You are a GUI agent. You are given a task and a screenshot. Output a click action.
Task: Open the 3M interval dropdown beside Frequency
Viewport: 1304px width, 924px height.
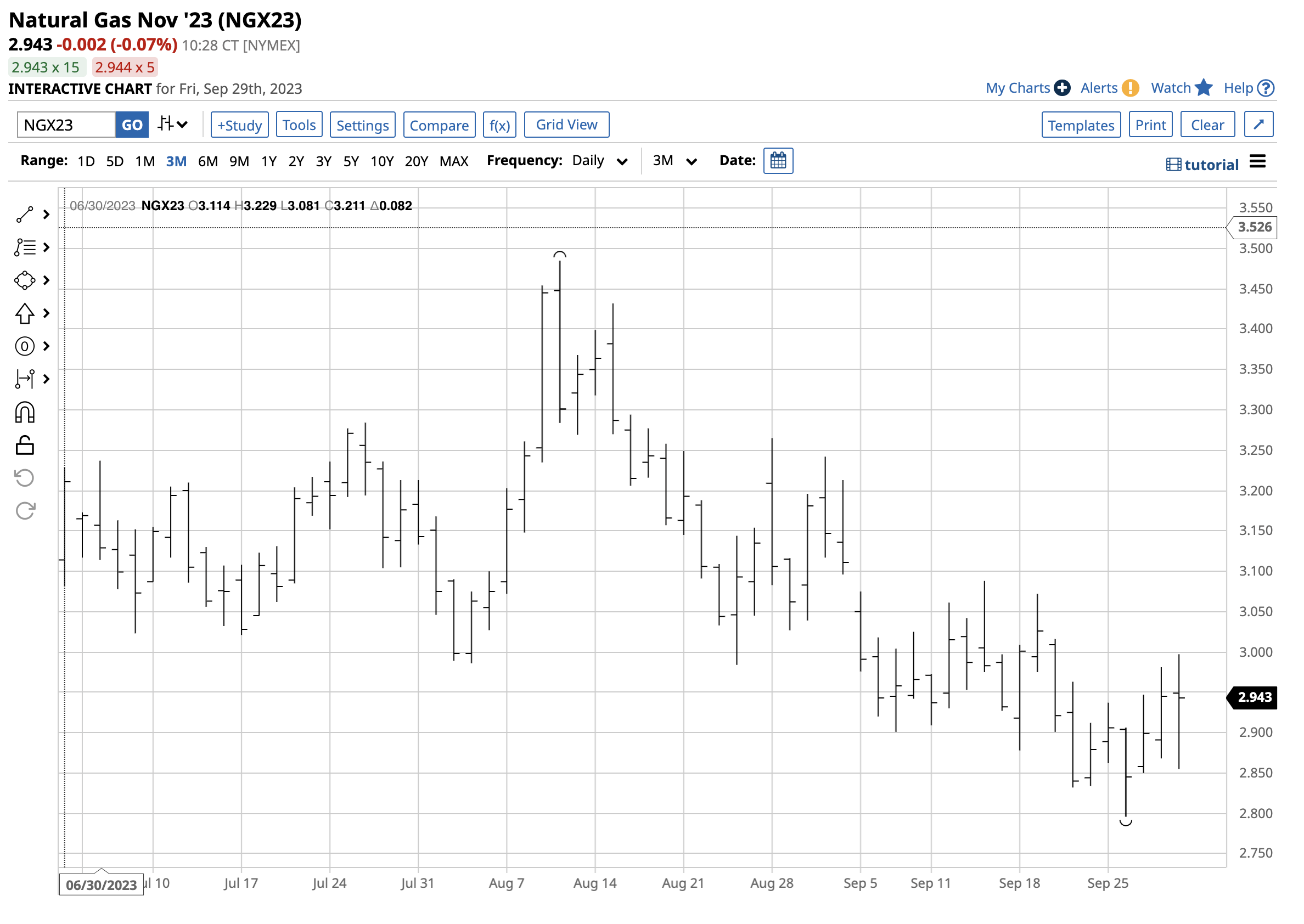(x=674, y=161)
